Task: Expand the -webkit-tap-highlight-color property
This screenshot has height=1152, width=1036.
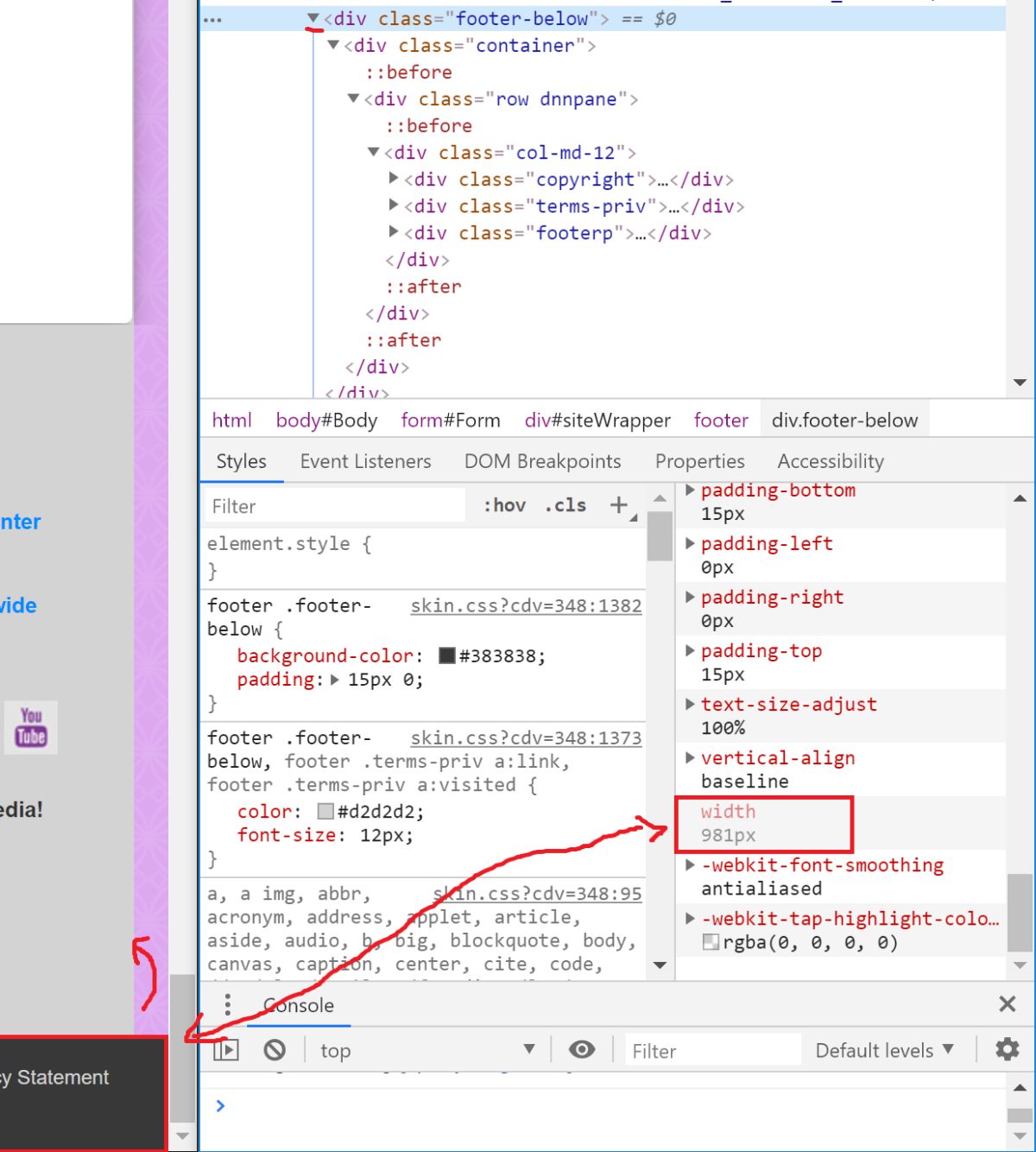Action: [690, 918]
